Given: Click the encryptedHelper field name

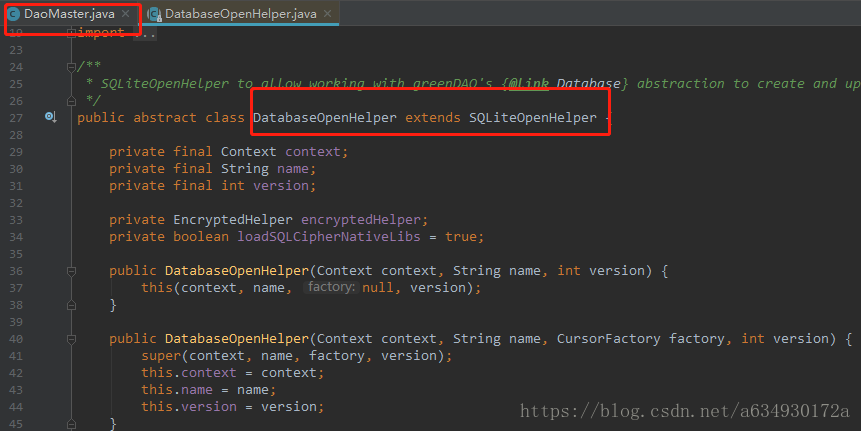Looking at the screenshot, I should point(360,220).
